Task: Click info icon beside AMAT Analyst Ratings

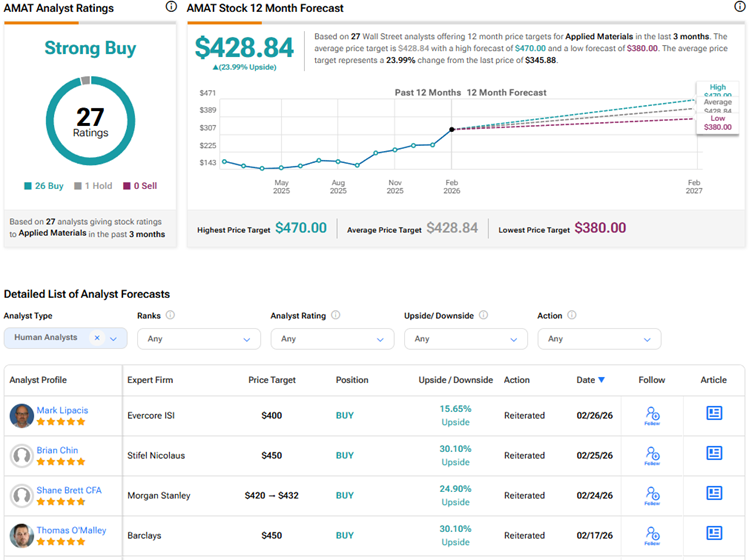Action: coord(171,7)
